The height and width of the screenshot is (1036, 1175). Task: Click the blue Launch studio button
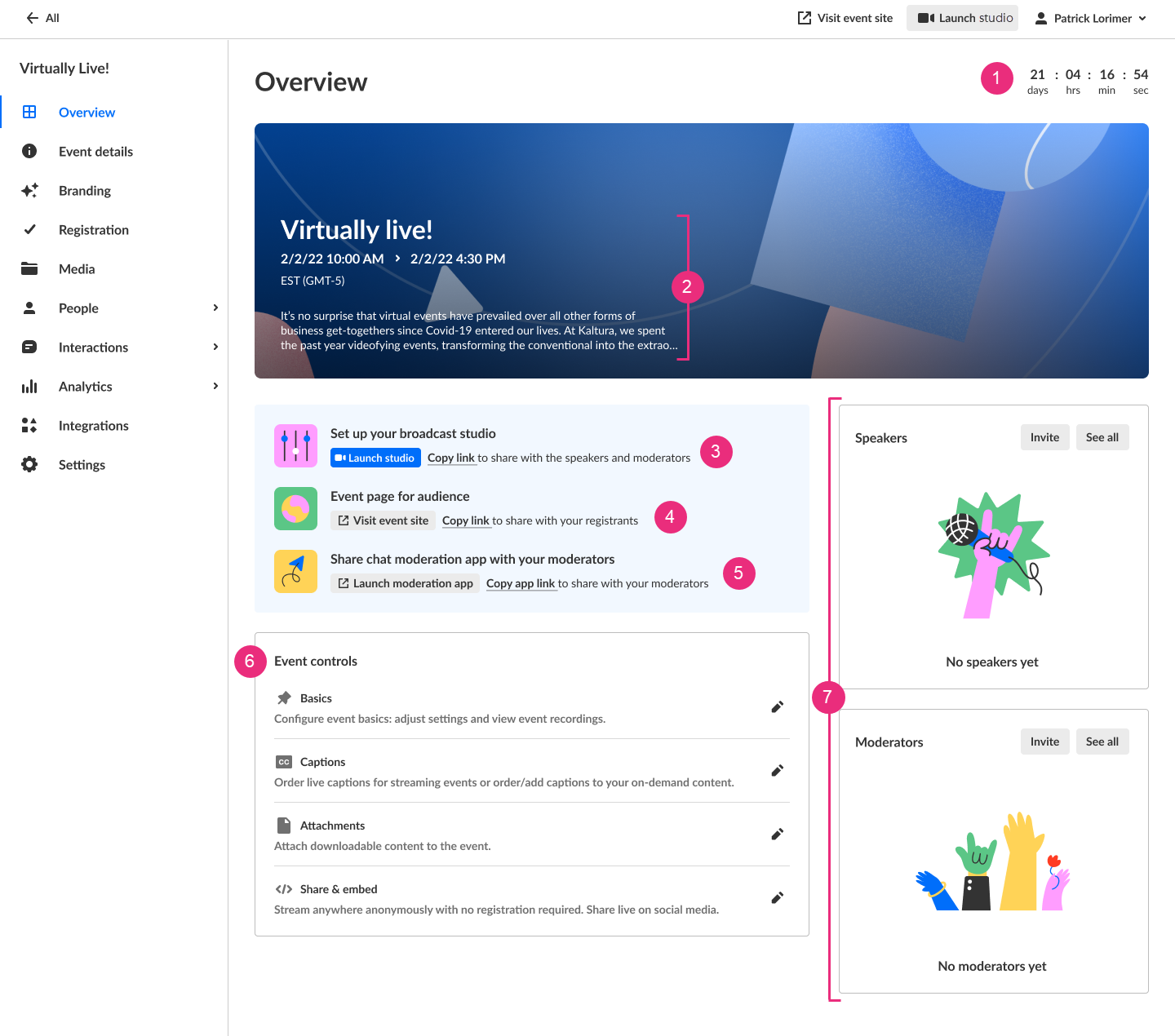pos(375,458)
